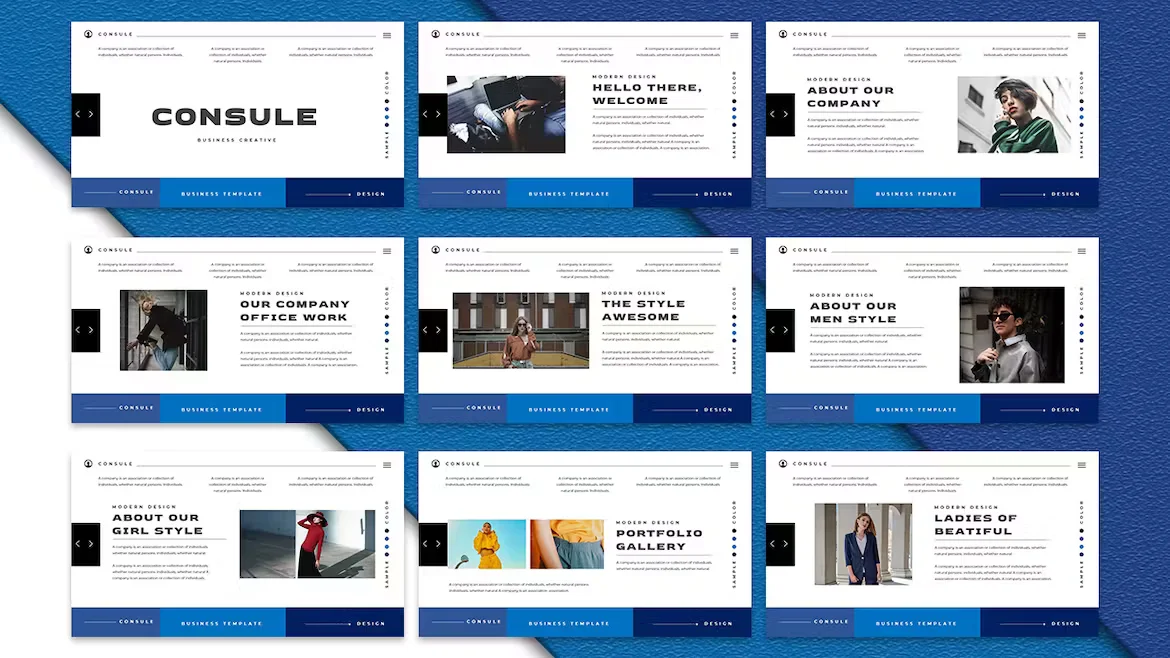Click the fashion photo thumbnail on the Ladies Of Beatiful slide
The height and width of the screenshot is (658, 1170).
pos(862,543)
